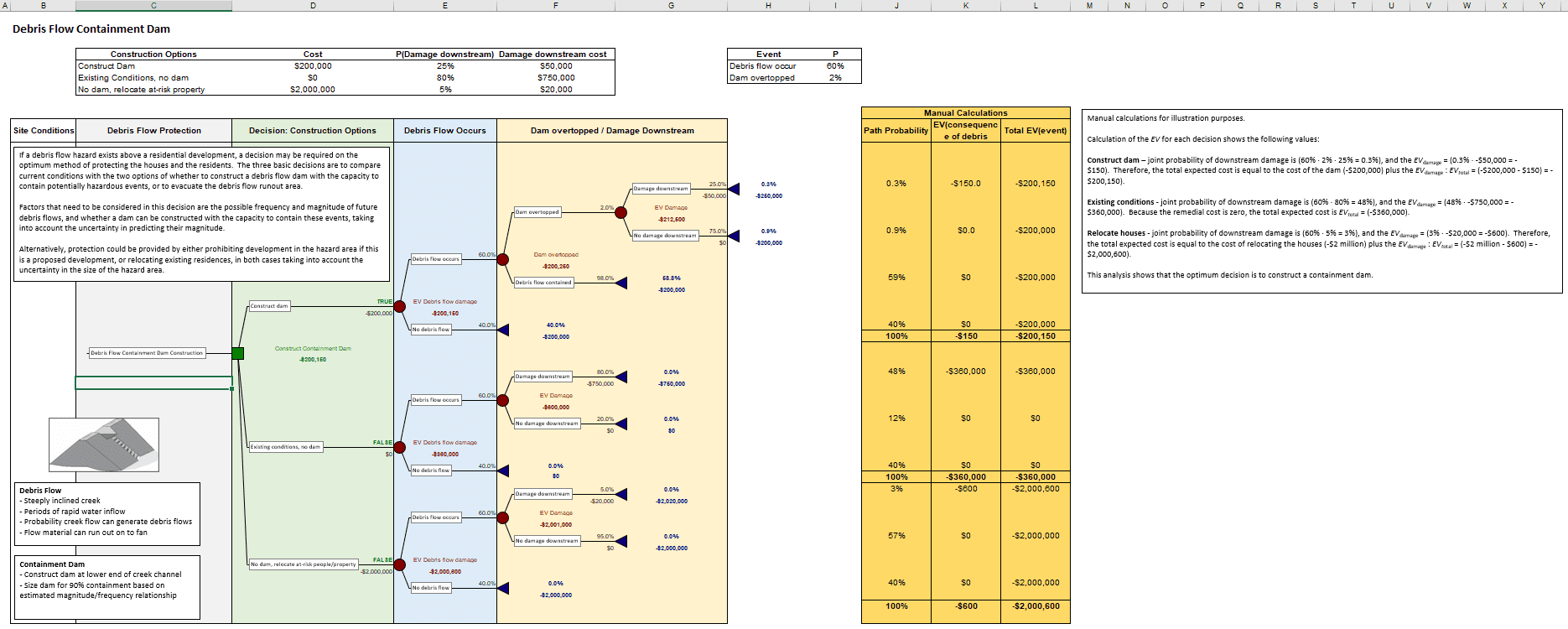Click blue end triangle beside Debris flow contained
This screenshot has height=629, width=1568.
coord(621,283)
